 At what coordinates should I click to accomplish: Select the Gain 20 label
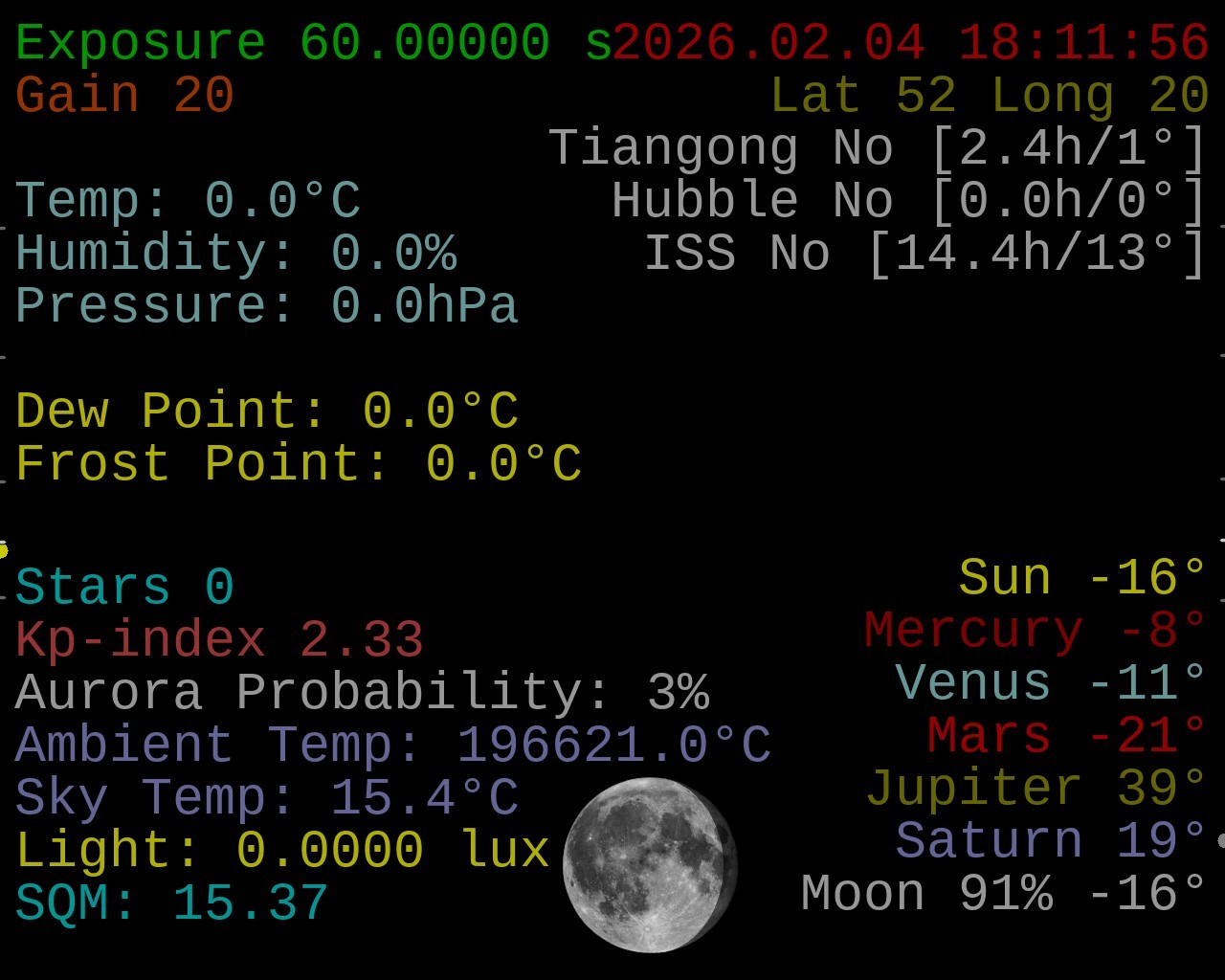tap(124, 96)
